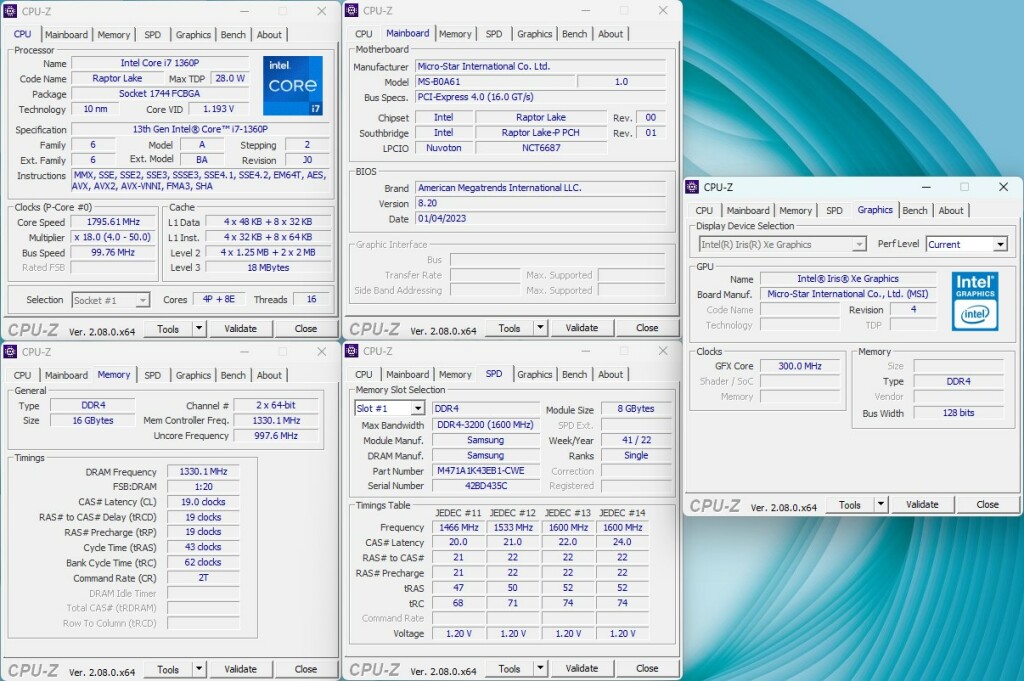Click the Intel Core i7 logo in the CPU window
Screen dimensions: 1024x681
(x=293, y=86)
